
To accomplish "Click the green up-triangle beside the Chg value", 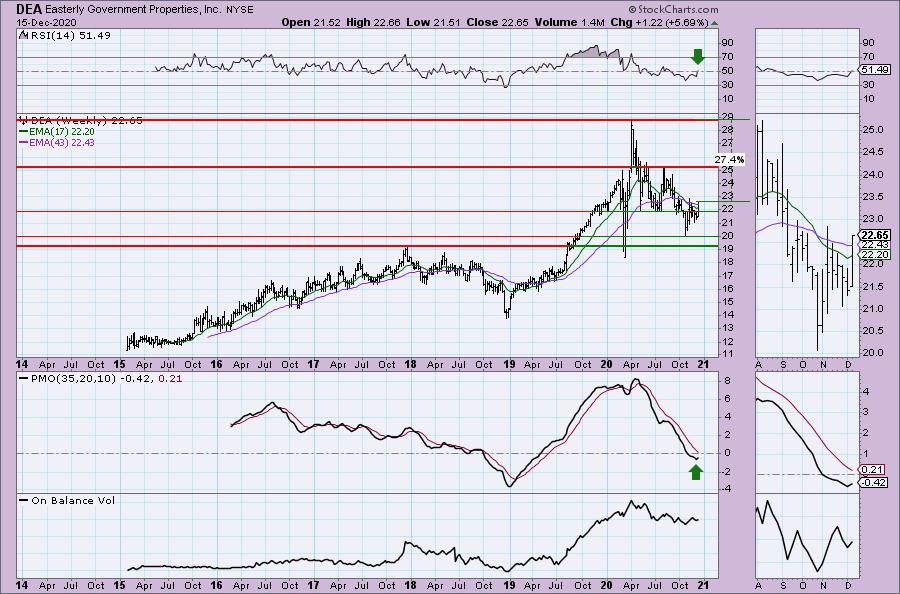I will pyautogui.click(x=714, y=23).
